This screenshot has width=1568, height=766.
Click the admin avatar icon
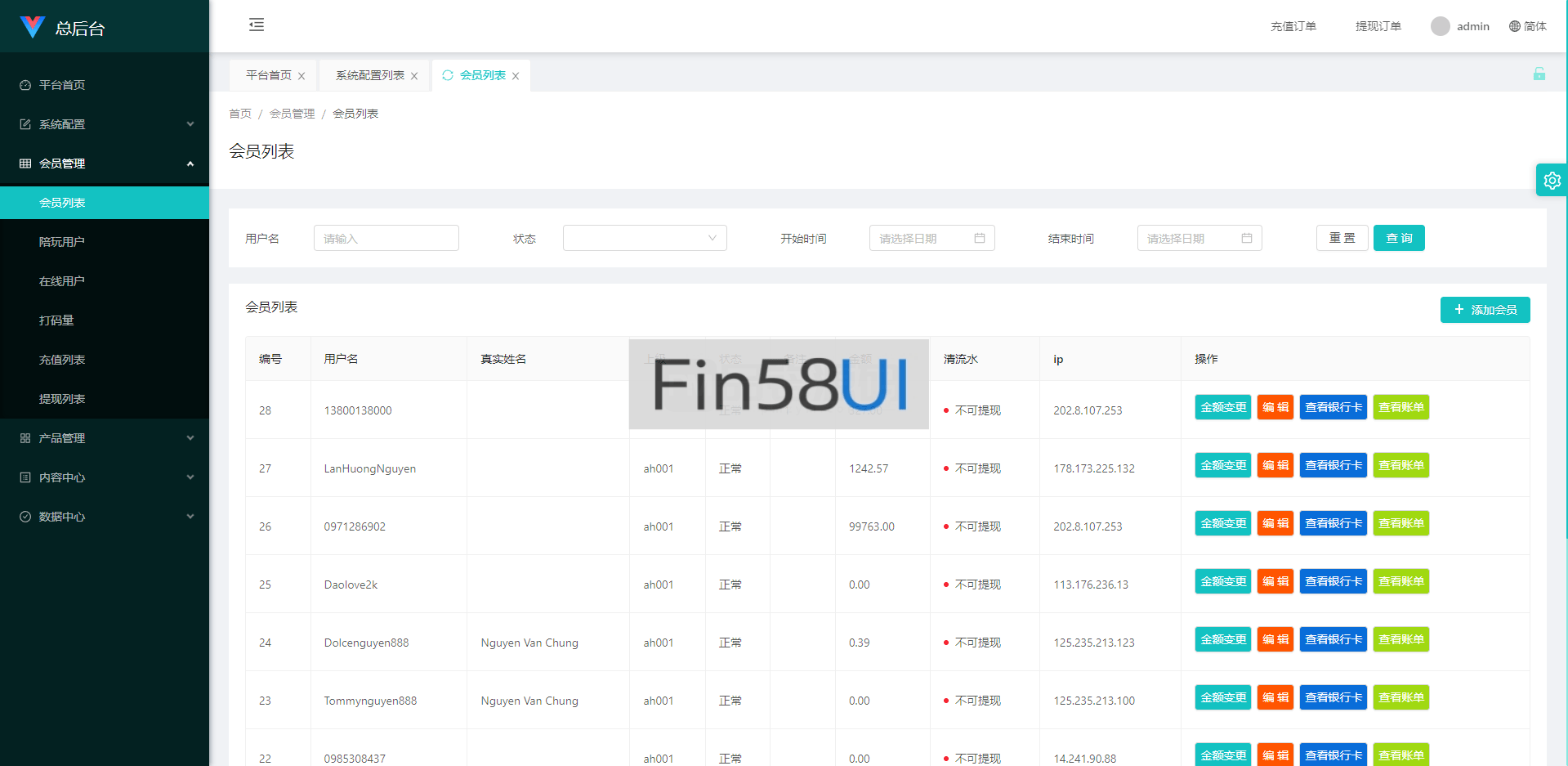tap(1440, 26)
